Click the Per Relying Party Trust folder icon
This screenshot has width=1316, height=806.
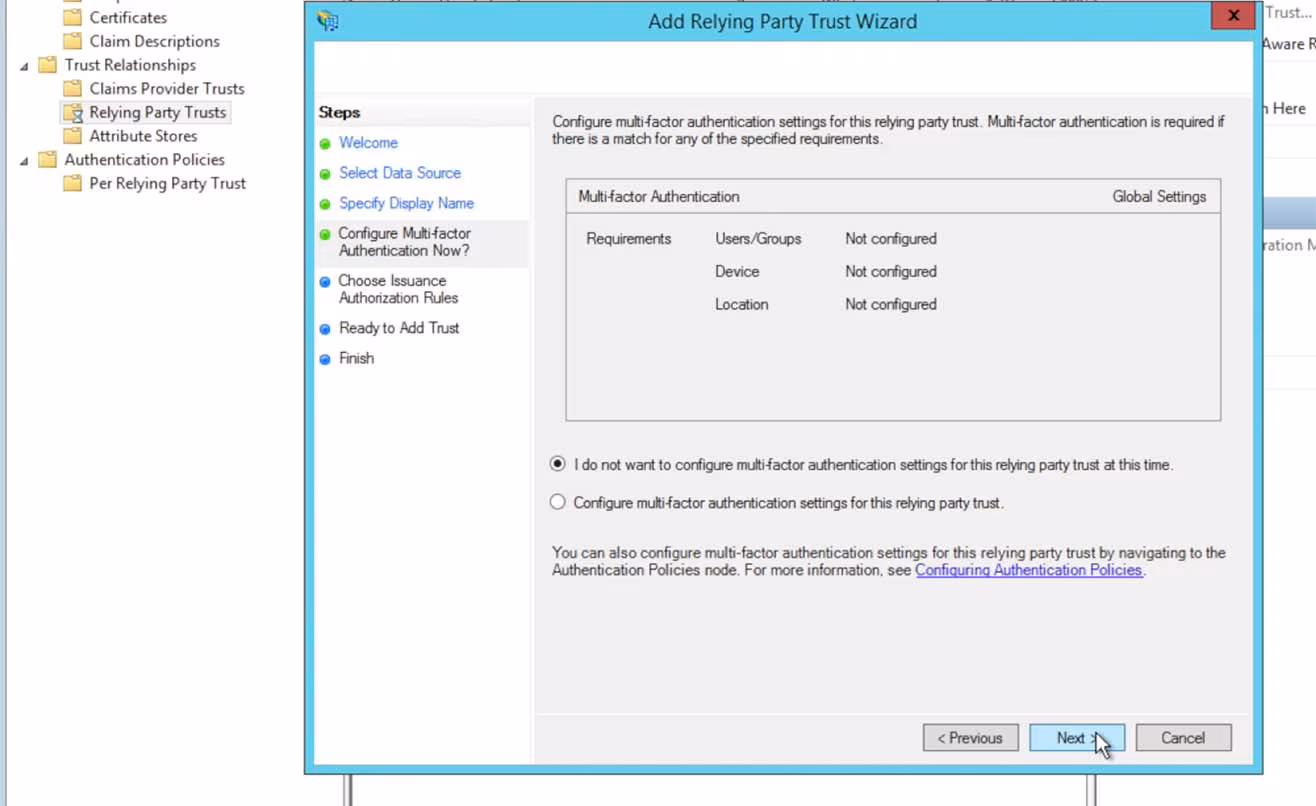(71, 183)
